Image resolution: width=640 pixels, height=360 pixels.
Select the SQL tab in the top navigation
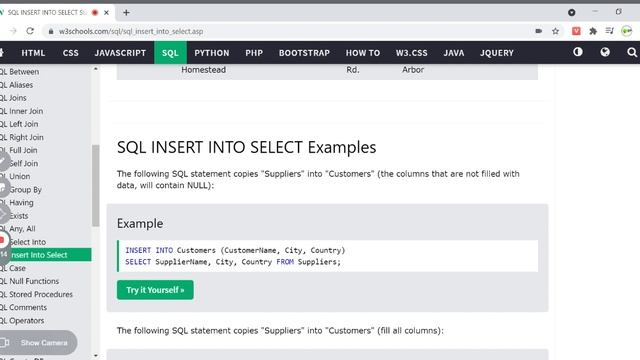(x=170, y=53)
